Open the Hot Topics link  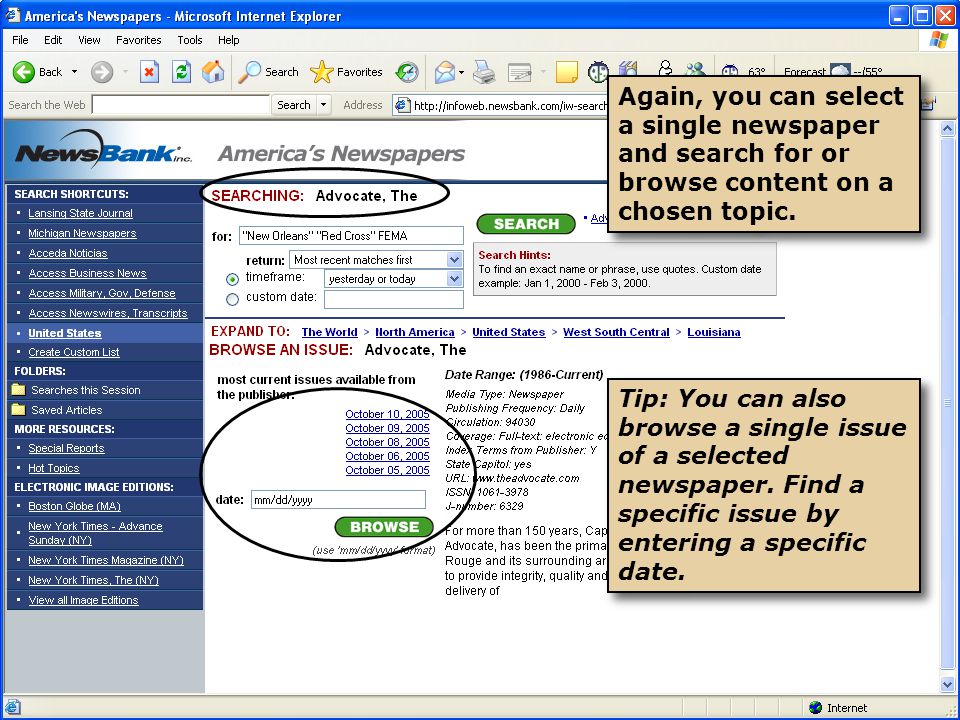point(54,468)
